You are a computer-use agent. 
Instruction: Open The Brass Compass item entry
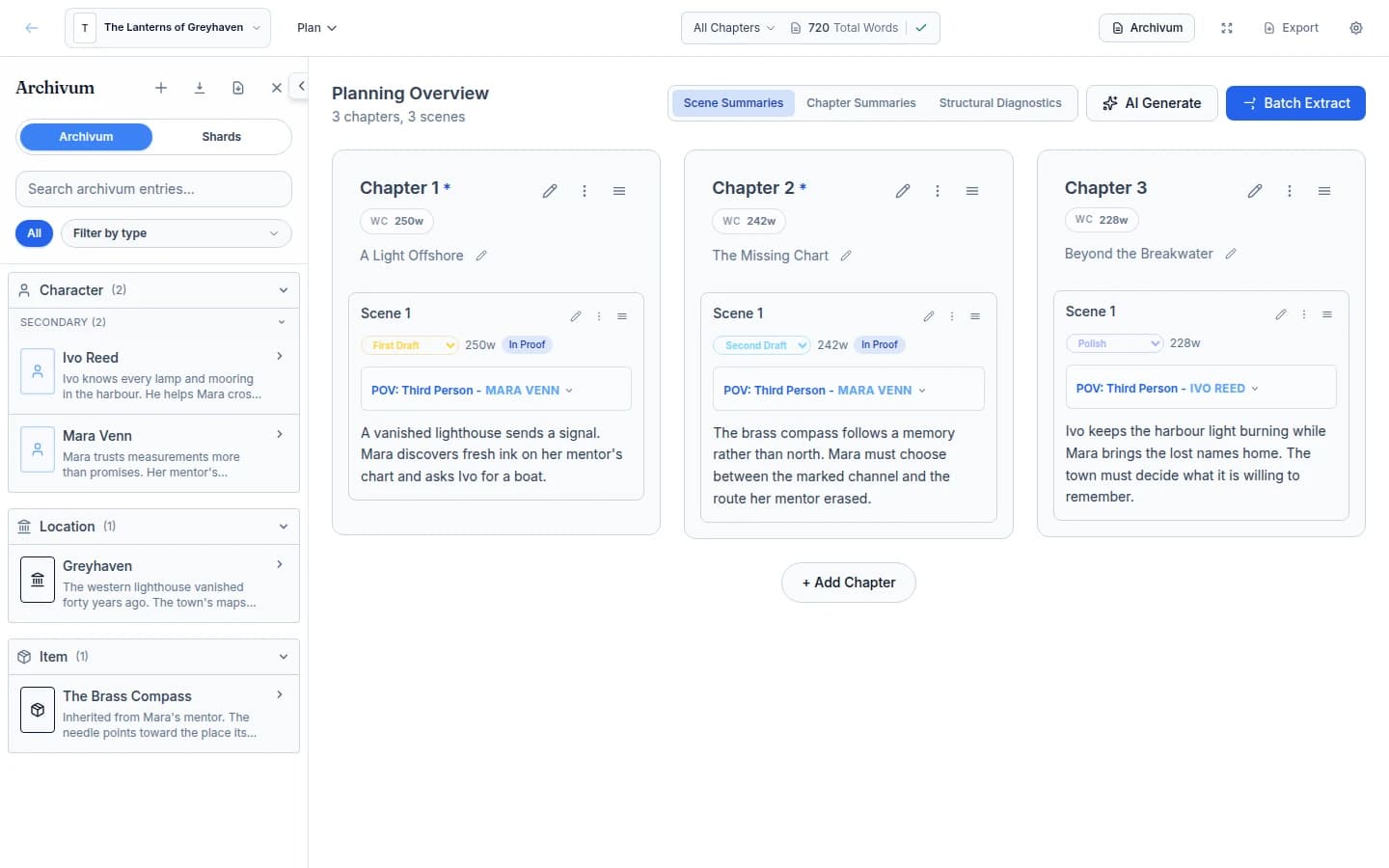pyautogui.click(x=154, y=714)
